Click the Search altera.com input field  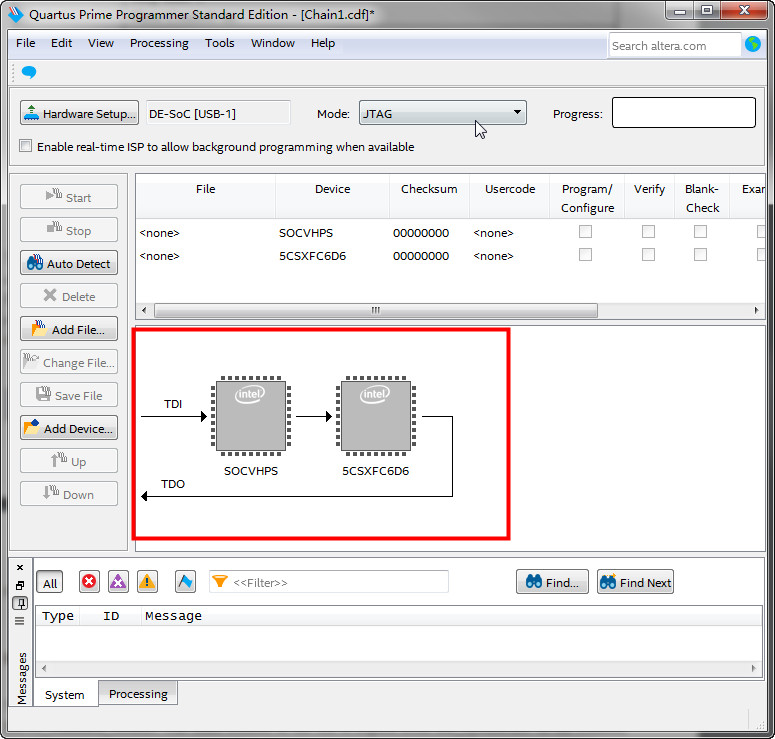tap(675, 45)
